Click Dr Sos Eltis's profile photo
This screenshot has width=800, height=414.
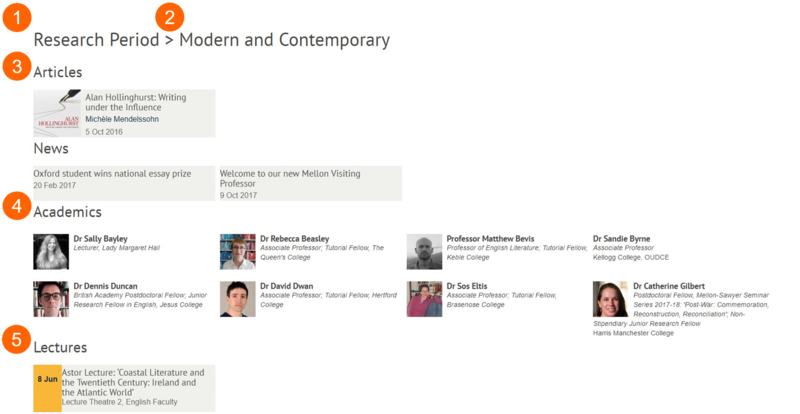point(425,298)
